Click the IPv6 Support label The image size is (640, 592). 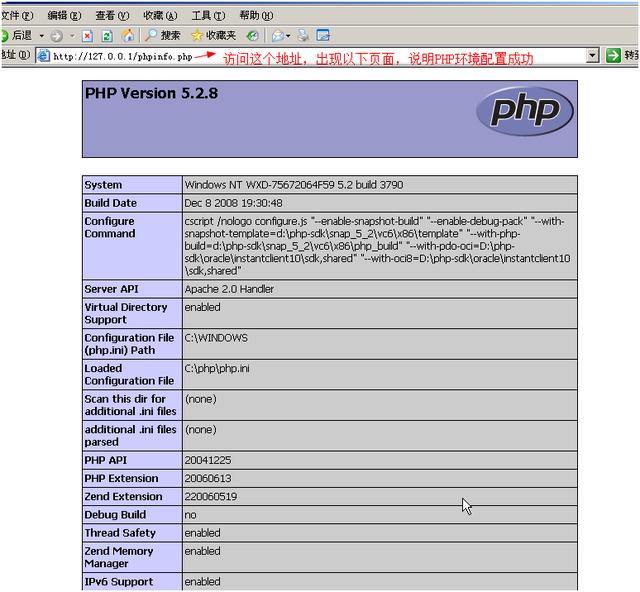119,582
